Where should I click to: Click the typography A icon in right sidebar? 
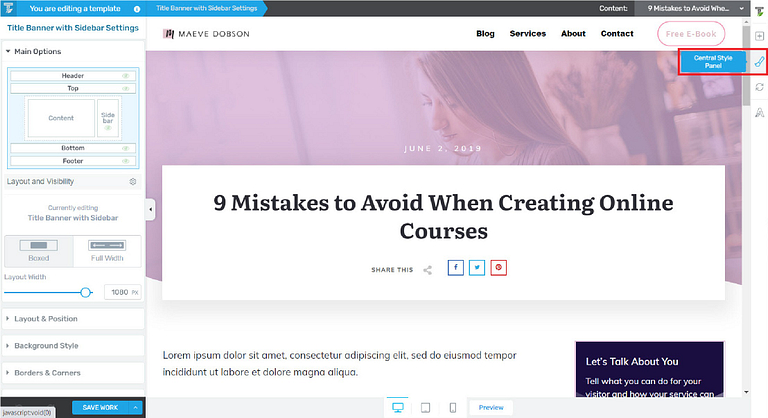click(x=759, y=112)
